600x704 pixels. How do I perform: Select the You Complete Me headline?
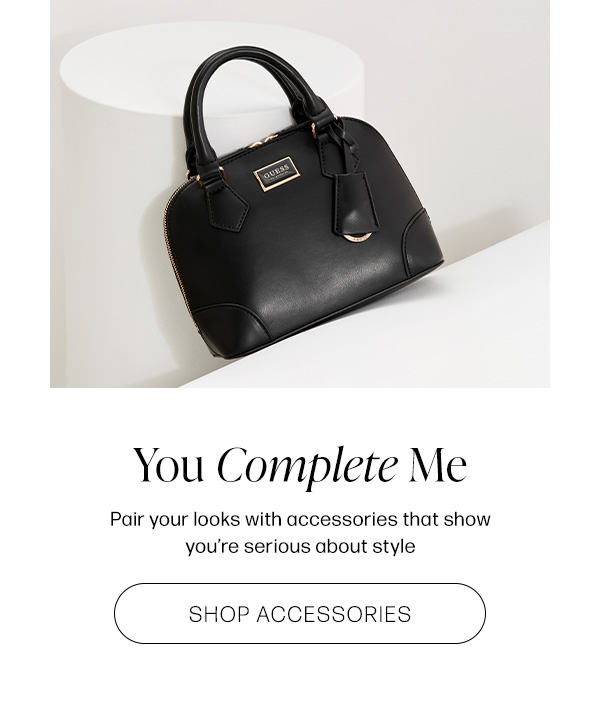click(x=300, y=466)
